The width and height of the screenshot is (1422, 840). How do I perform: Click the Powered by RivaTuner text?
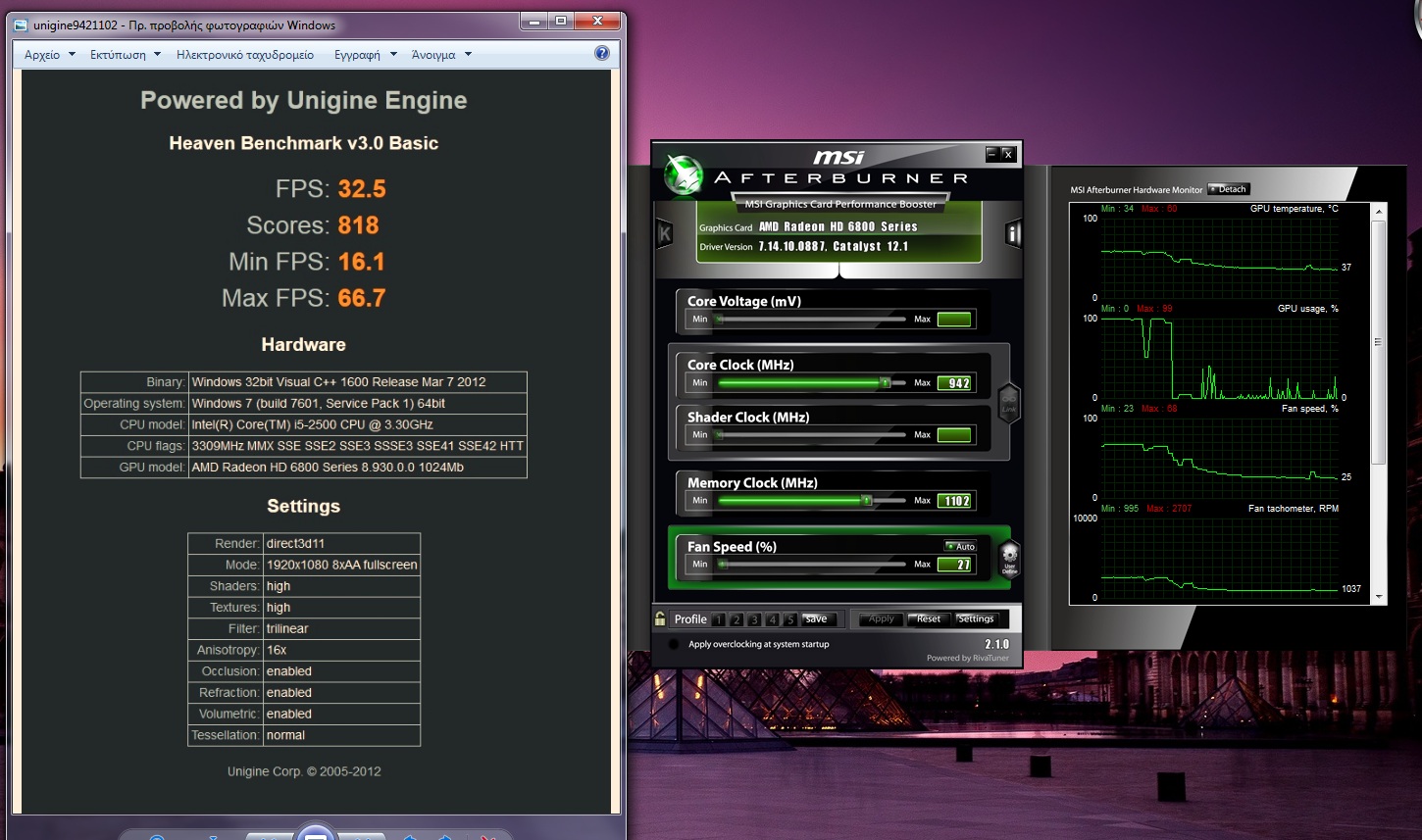(968, 658)
